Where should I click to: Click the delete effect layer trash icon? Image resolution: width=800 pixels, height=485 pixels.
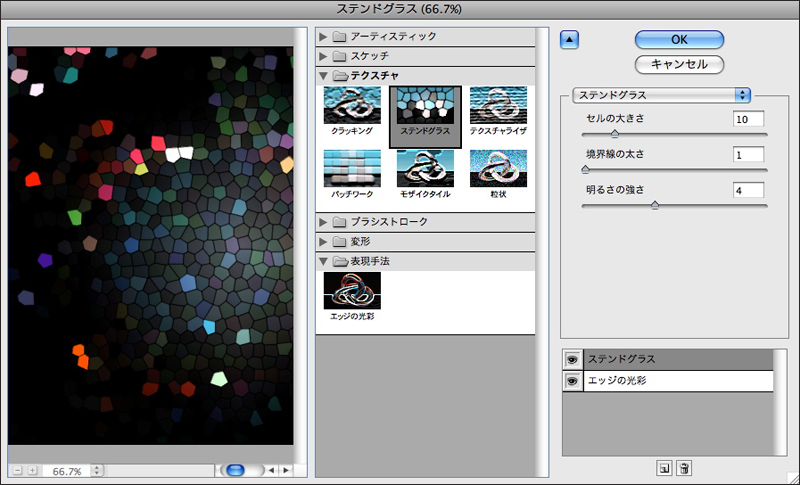(684, 468)
